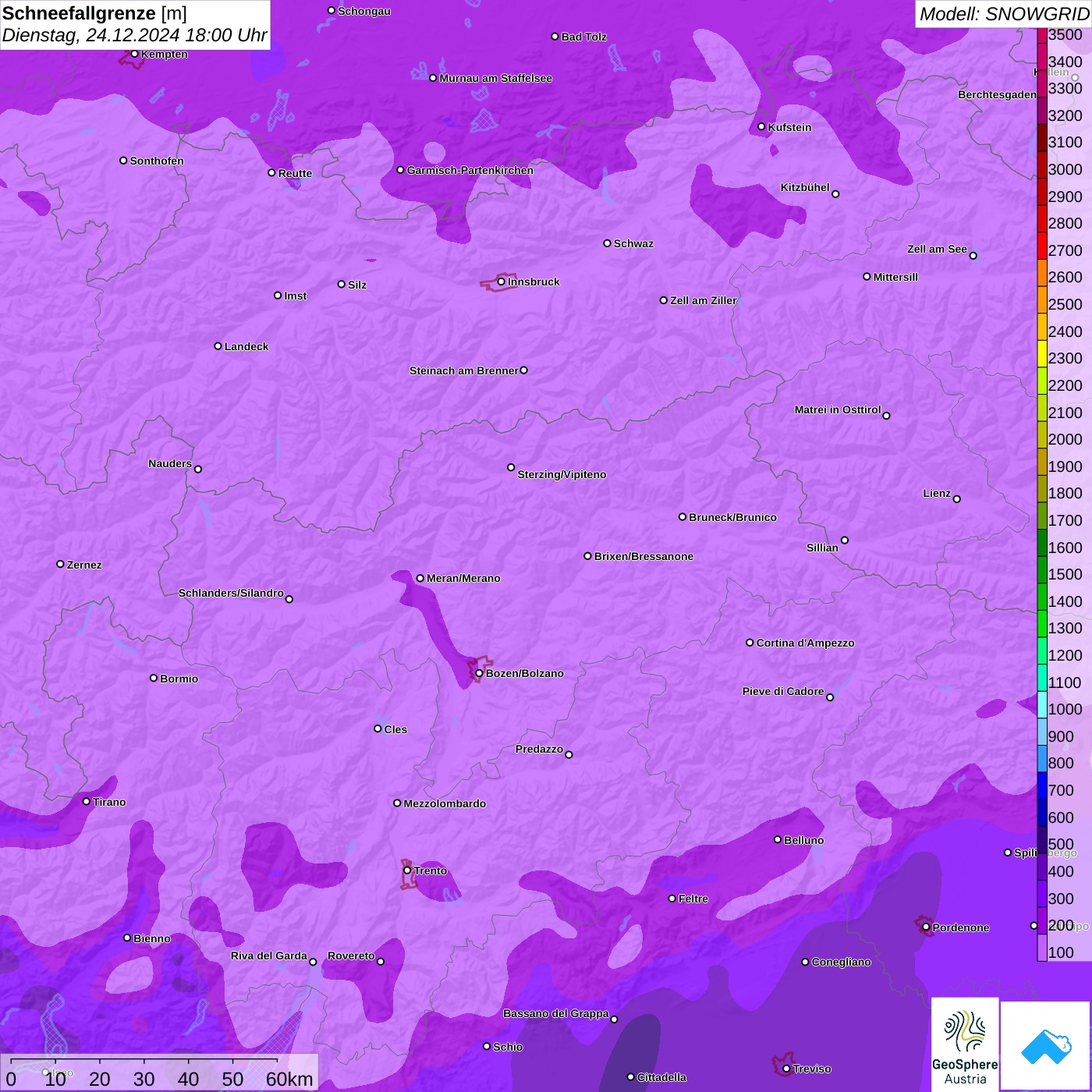Click the light purple 100 legend swatch
This screenshot has width=1092, height=1092.
[x=1042, y=948]
